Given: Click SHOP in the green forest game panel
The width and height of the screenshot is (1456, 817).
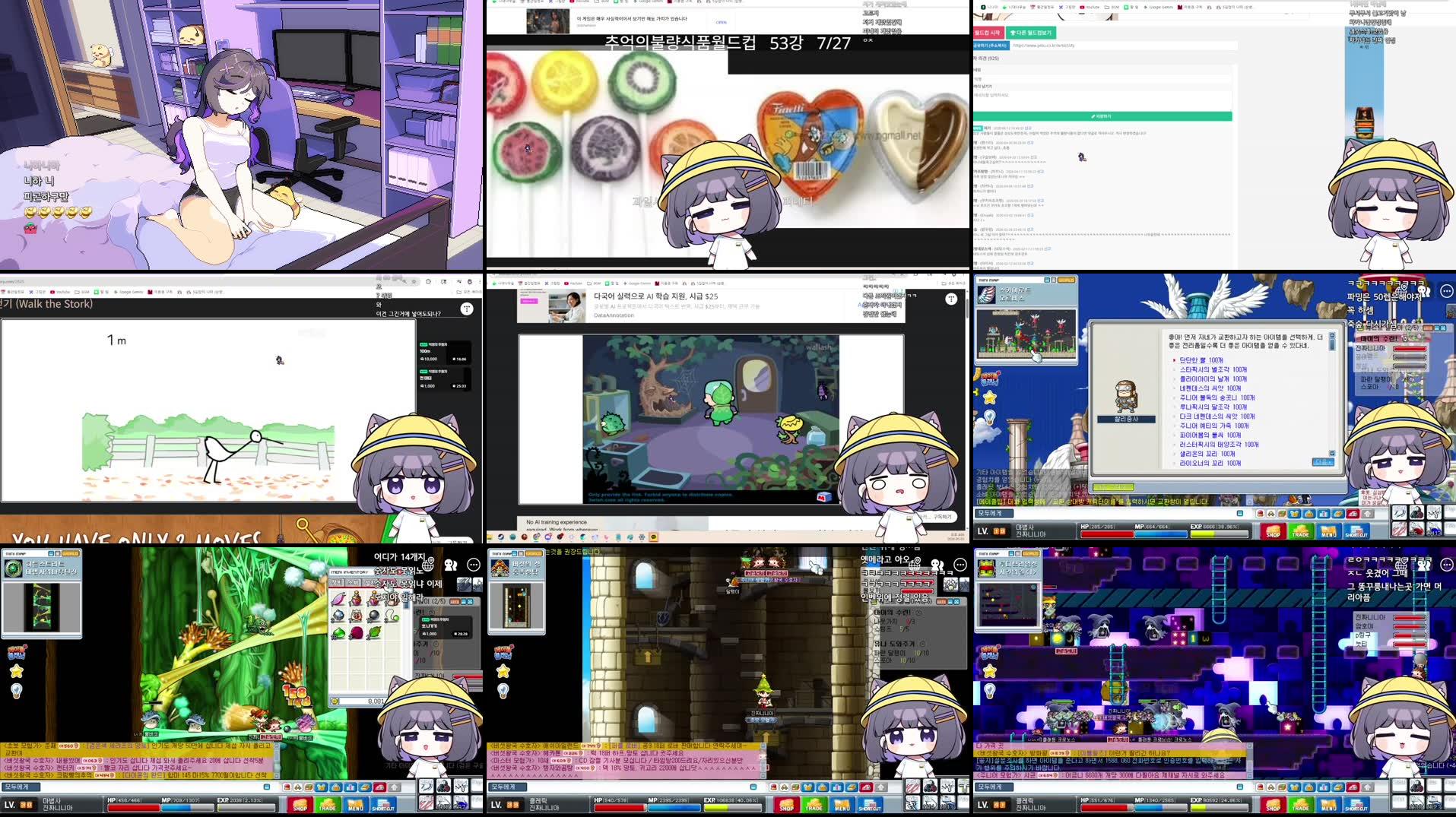Looking at the screenshot, I should coord(300,805).
